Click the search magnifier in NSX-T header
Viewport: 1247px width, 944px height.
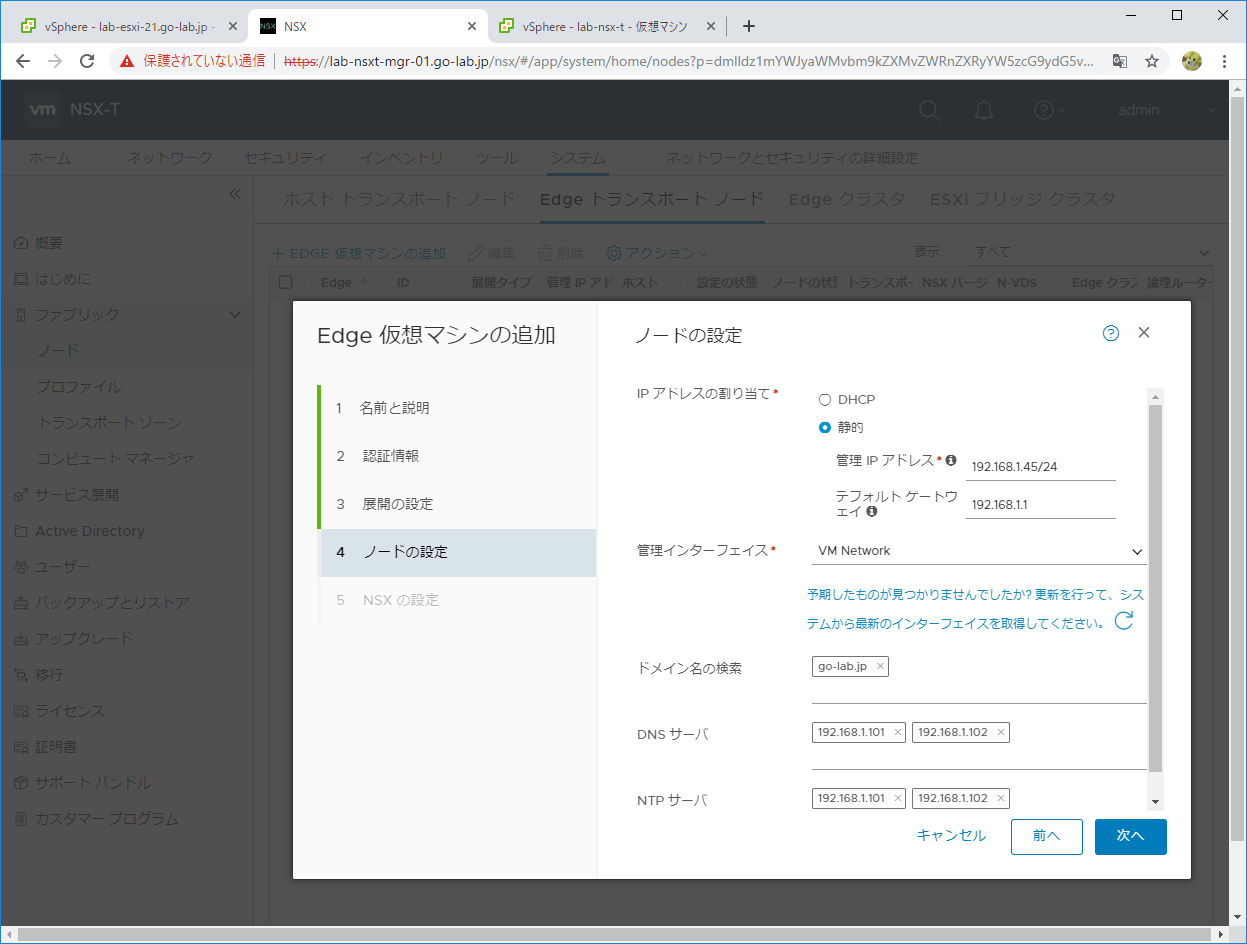[930, 110]
